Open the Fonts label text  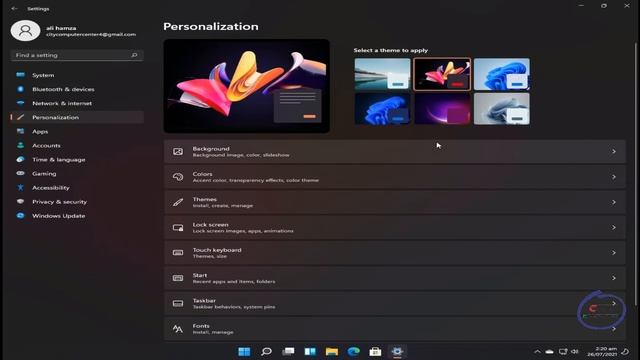click(x=201, y=326)
